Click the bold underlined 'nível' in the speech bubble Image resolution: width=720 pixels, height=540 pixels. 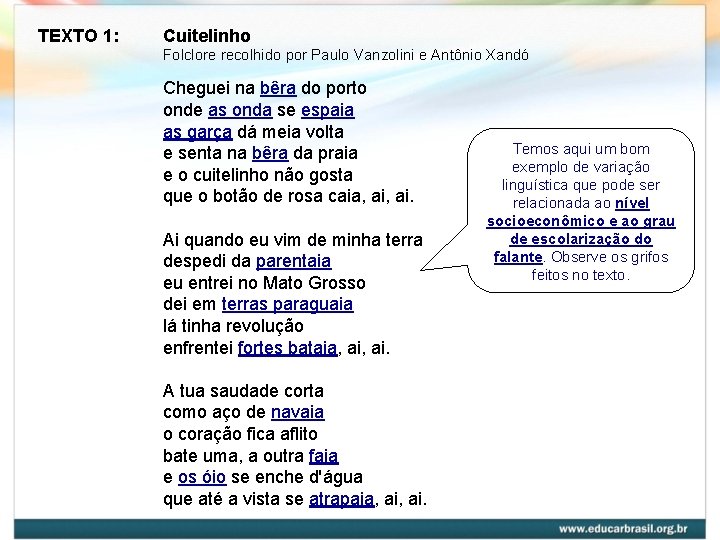tap(632, 203)
